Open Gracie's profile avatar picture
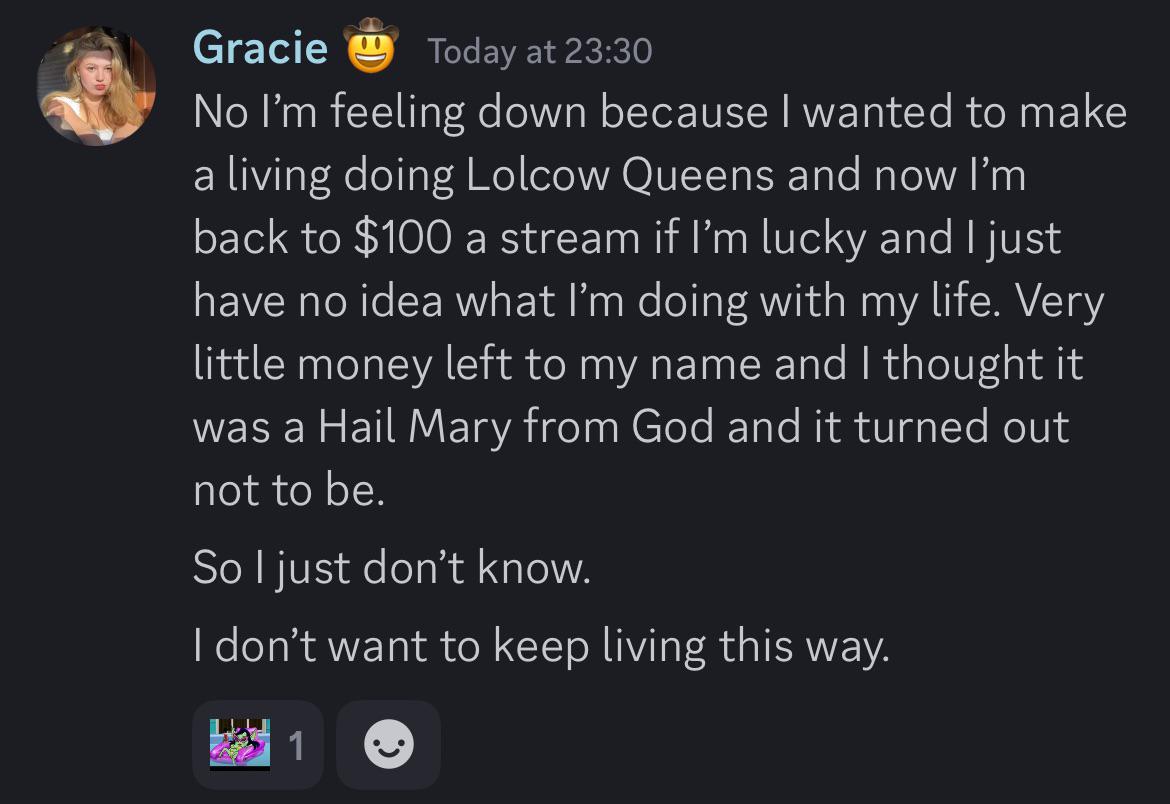The width and height of the screenshot is (1170, 804). [96, 85]
